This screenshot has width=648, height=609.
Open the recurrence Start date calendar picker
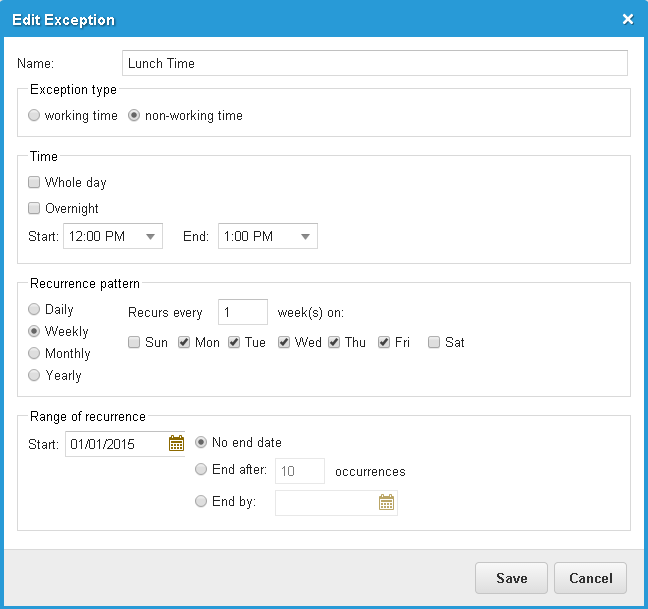coord(176,443)
